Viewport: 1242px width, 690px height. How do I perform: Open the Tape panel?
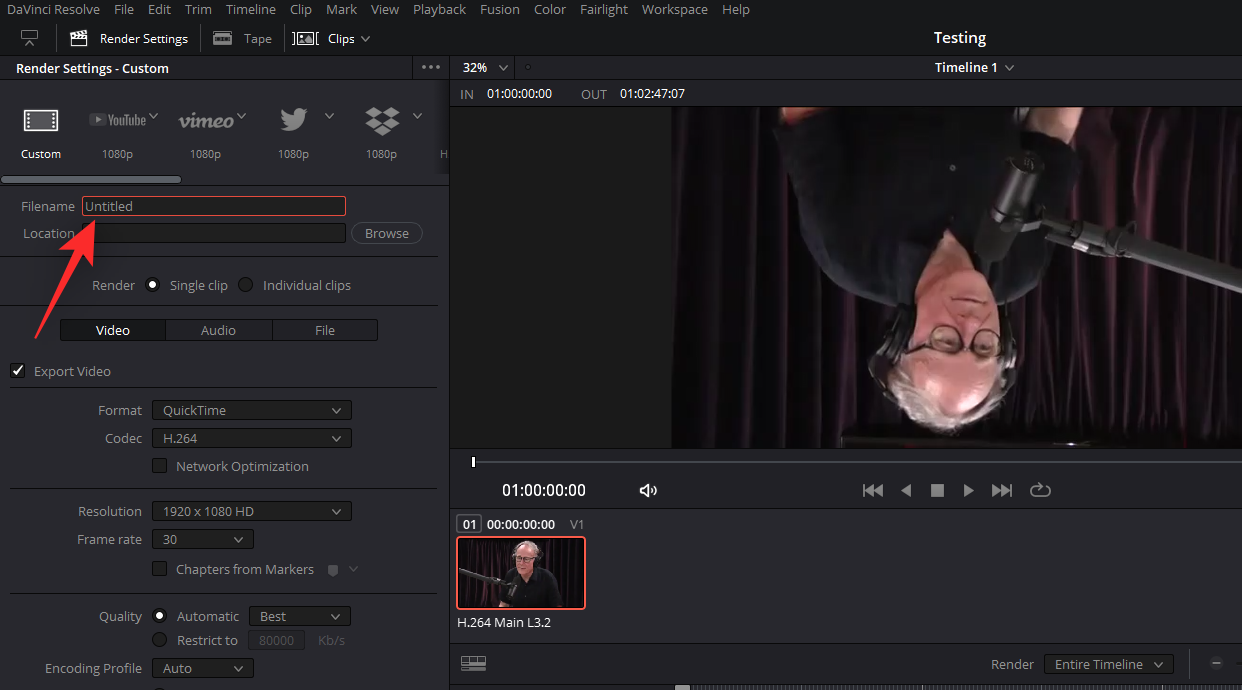pos(242,38)
